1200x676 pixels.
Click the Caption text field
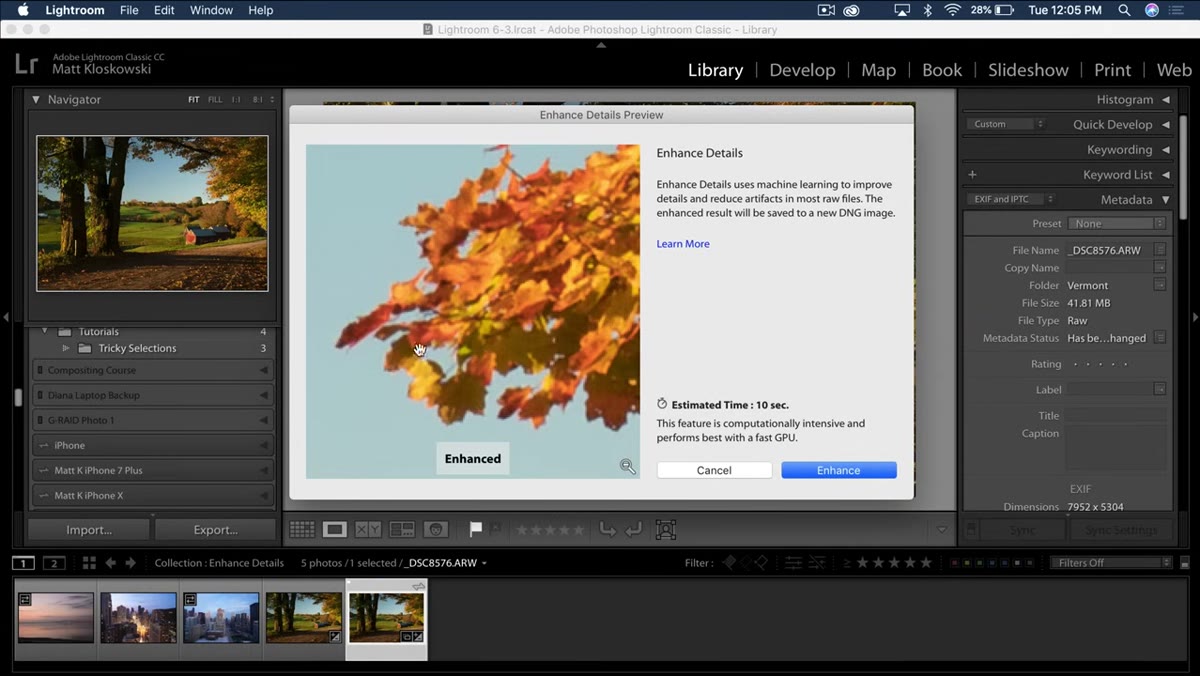click(x=1116, y=448)
